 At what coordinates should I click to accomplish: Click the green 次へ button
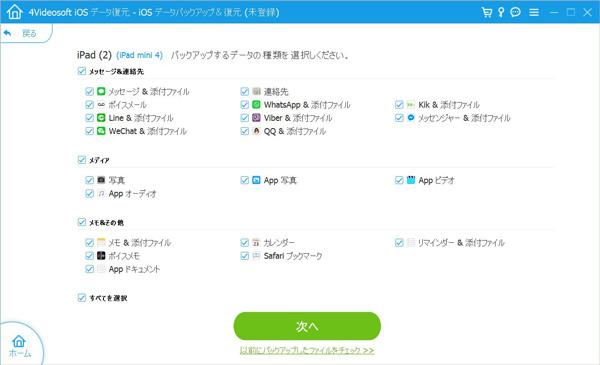point(307,326)
